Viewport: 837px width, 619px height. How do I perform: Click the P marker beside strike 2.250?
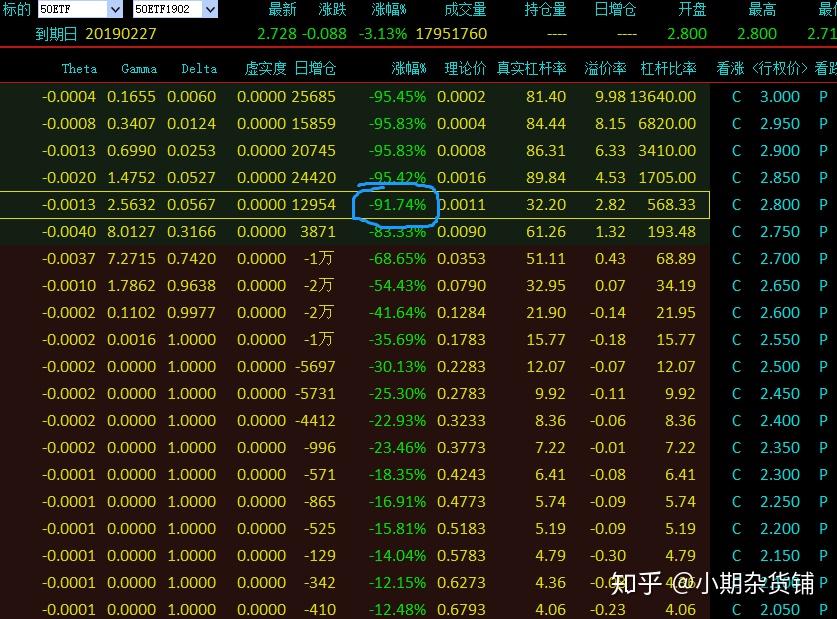[x=823, y=502]
